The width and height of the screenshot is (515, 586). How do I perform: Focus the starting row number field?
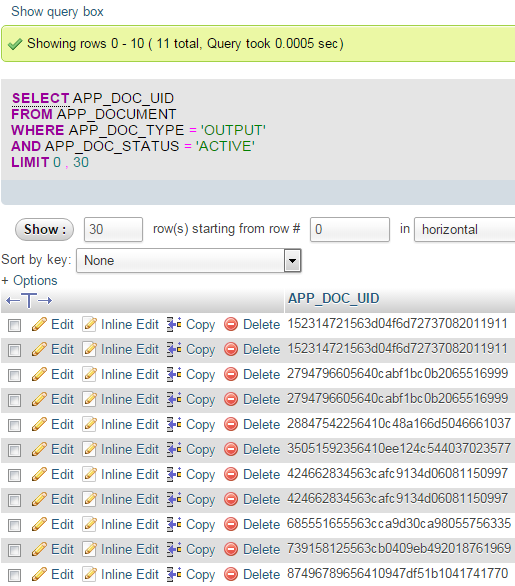coord(350,229)
